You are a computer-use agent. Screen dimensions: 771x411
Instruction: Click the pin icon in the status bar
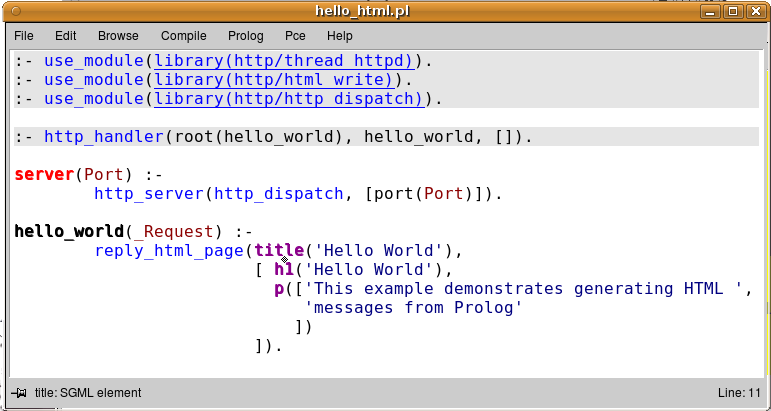pos(20,393)
